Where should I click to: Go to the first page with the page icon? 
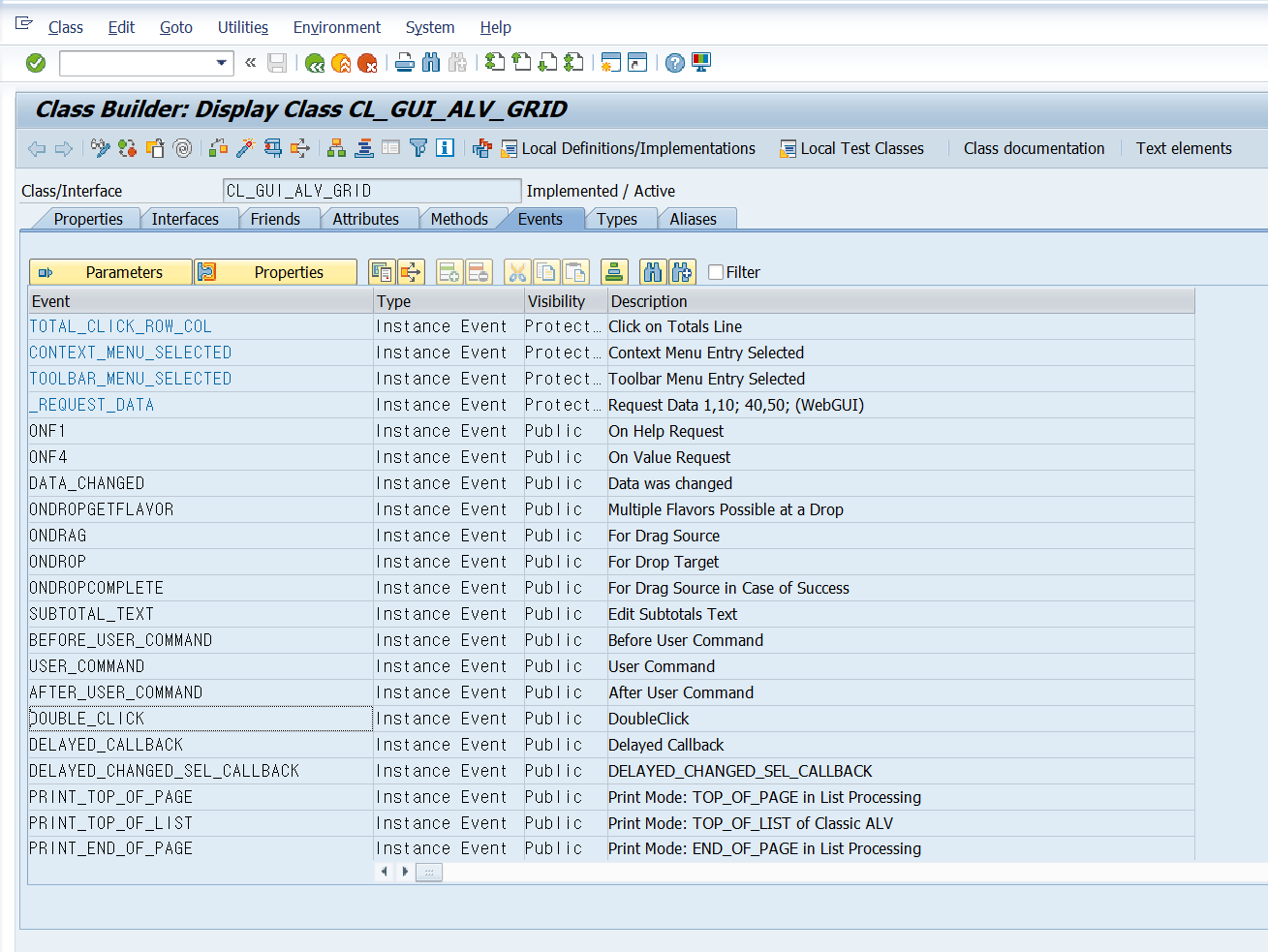point(495,63)
